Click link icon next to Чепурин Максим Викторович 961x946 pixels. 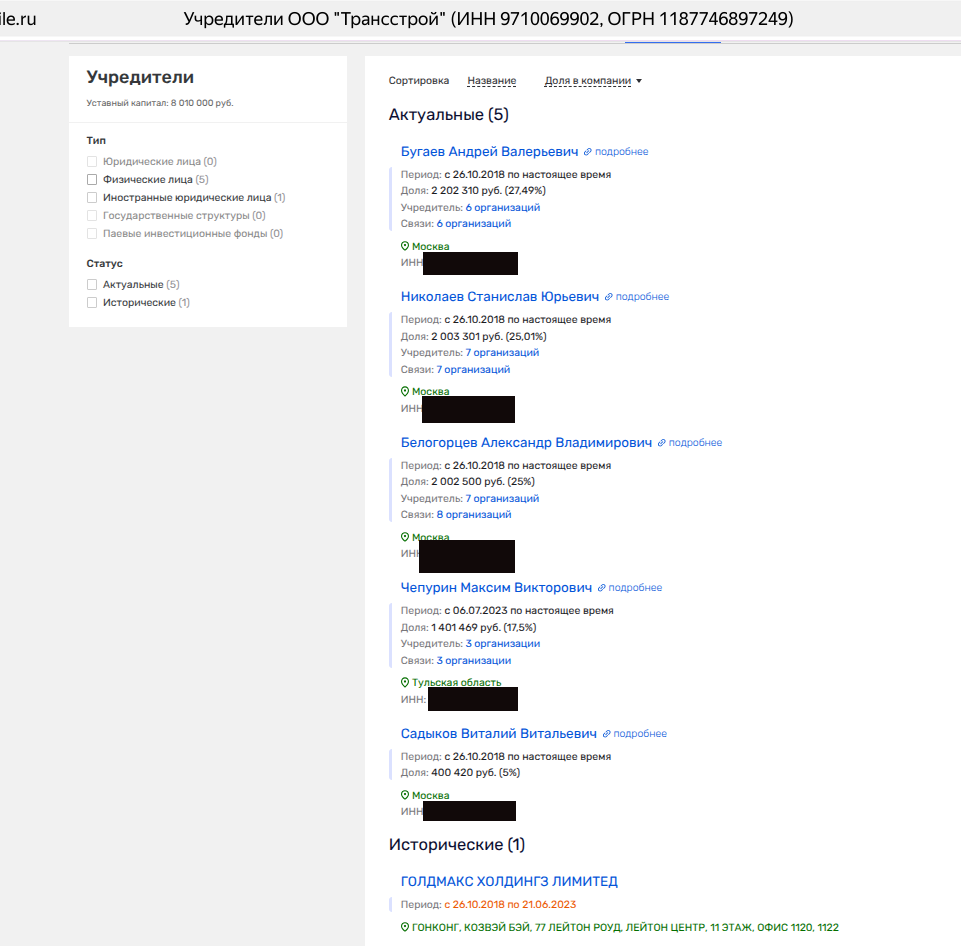[602, 588]
